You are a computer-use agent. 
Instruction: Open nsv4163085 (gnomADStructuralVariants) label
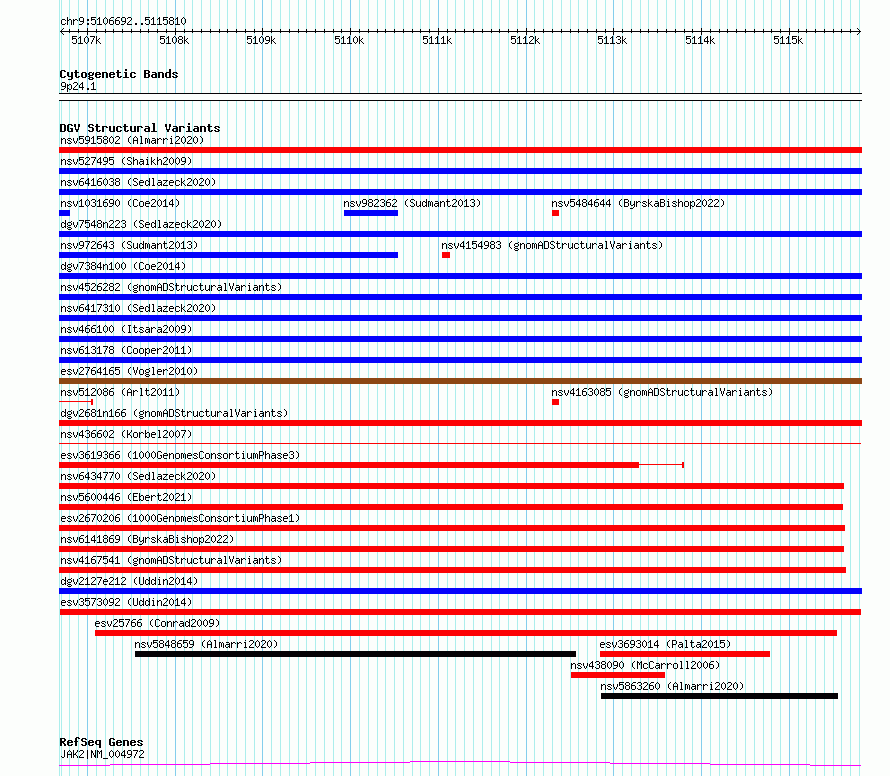click(x=662, y=392)
